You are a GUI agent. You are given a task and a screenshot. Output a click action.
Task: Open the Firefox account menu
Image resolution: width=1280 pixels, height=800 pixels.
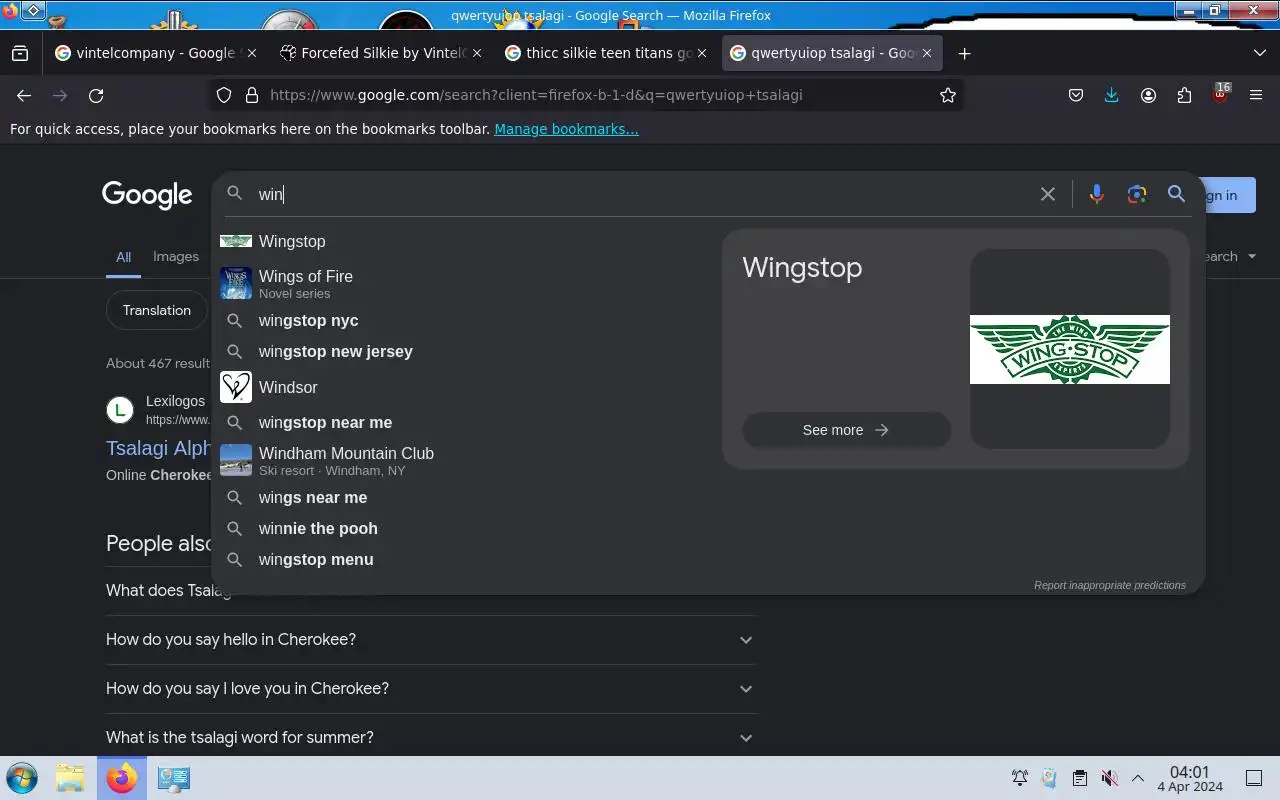coord(1148,95)
